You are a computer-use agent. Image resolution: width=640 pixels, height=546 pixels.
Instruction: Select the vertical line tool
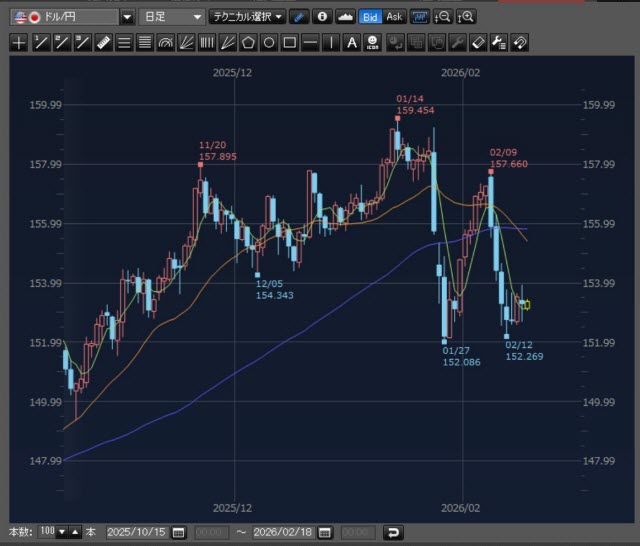[x=331, y=42]
